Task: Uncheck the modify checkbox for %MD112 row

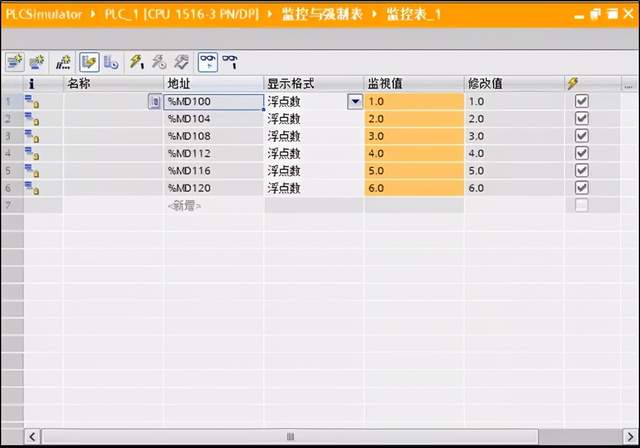Action: (582, 153)
